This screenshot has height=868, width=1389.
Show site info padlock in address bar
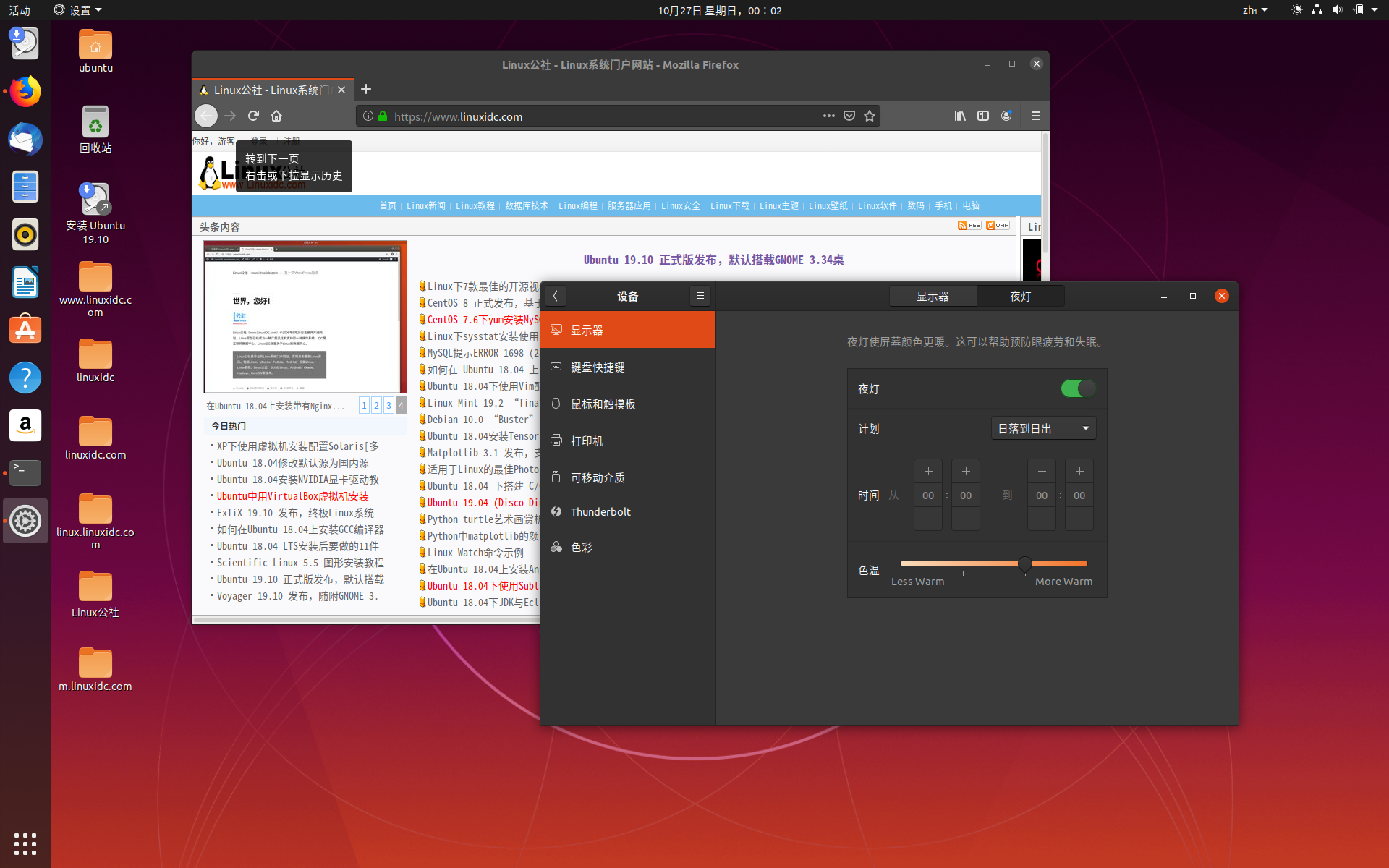(x=383, y=116)
